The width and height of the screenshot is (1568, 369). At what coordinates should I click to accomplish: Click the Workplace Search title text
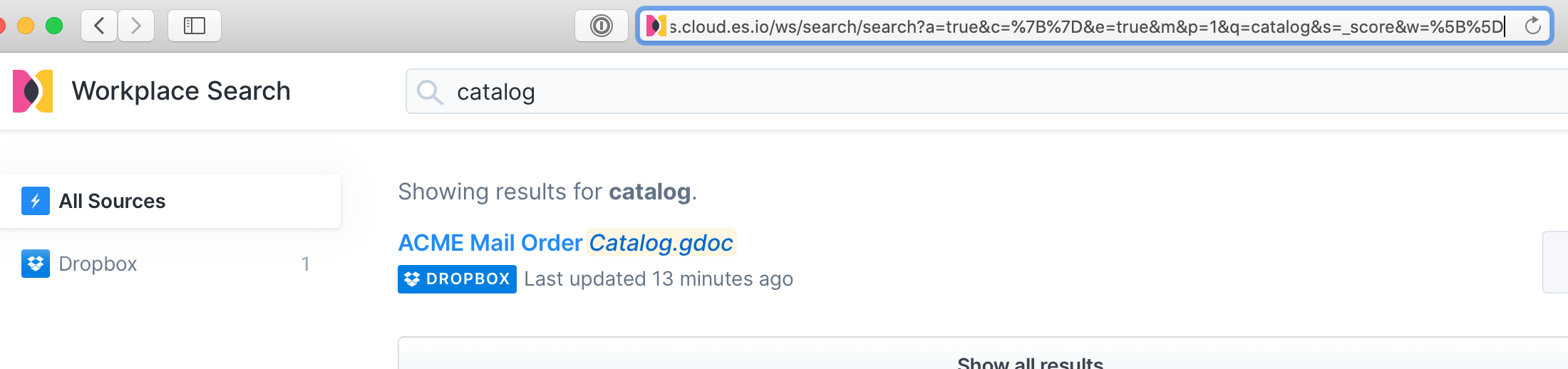tap(181, 91)
